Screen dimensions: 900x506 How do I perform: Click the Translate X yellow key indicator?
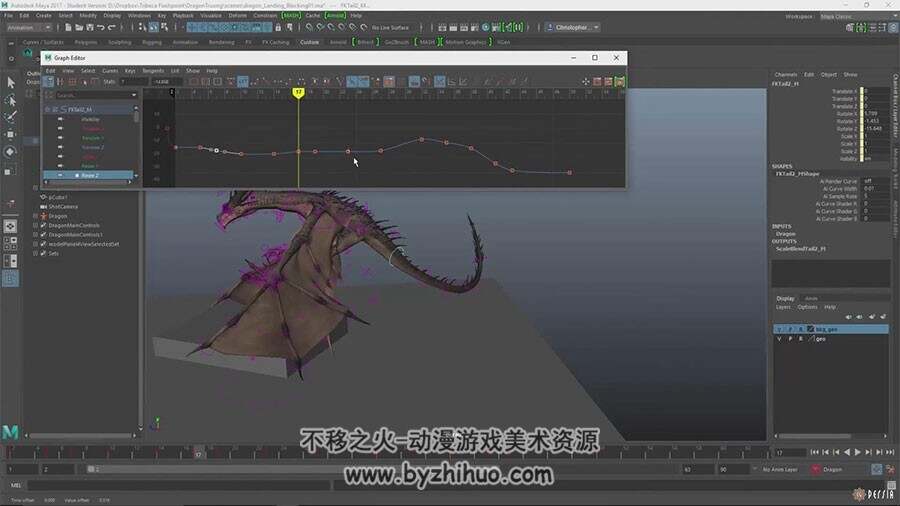click(862, 91)
